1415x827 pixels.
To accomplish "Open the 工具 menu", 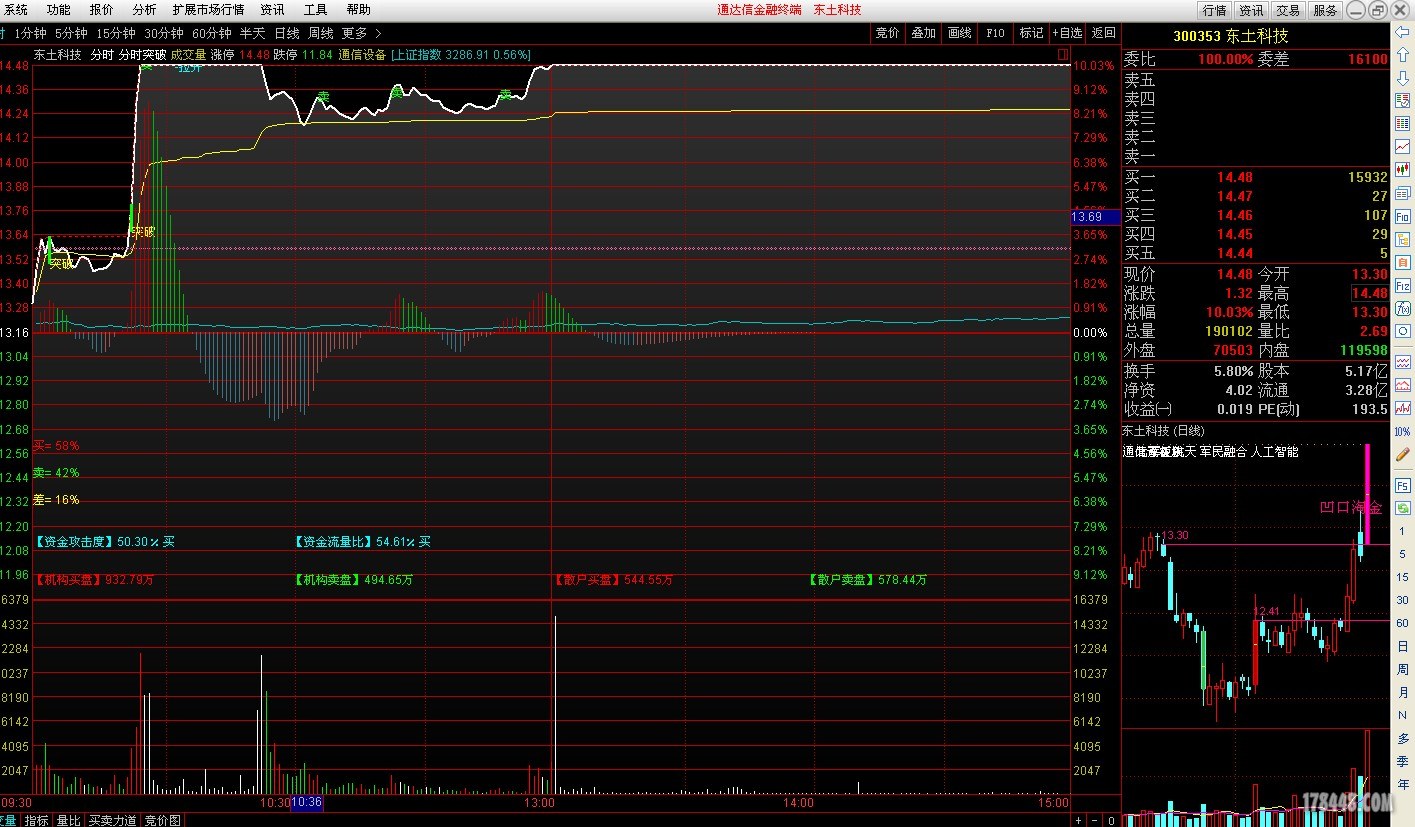I will (315, 9).
